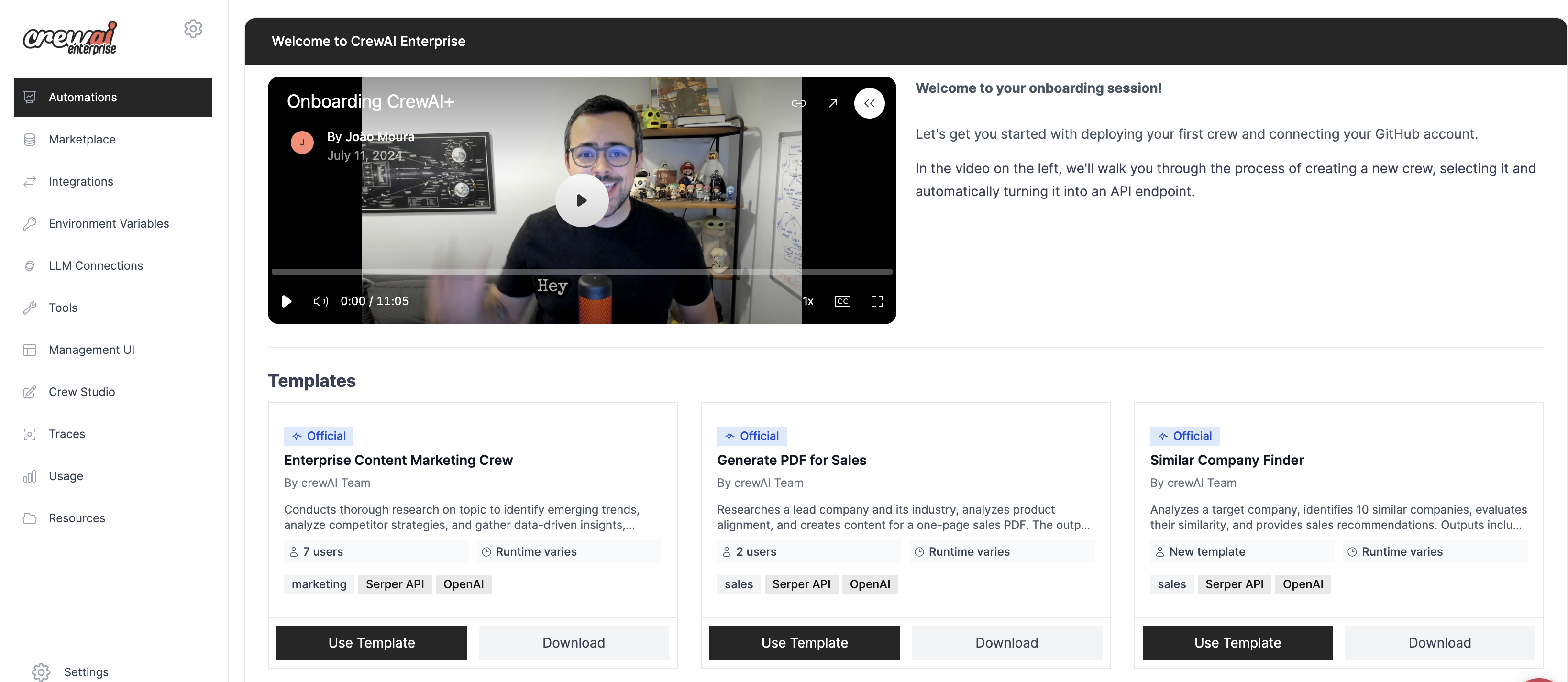Open the Traces page
1568x682 pixels.
tap(113, 434)
